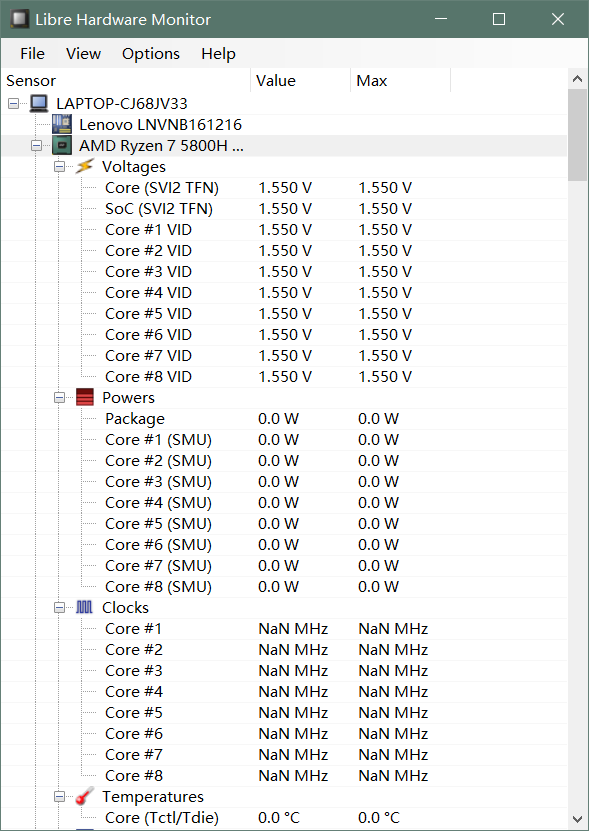Click the Libre Hardware Monitor title bar icon

pos(20,20)
